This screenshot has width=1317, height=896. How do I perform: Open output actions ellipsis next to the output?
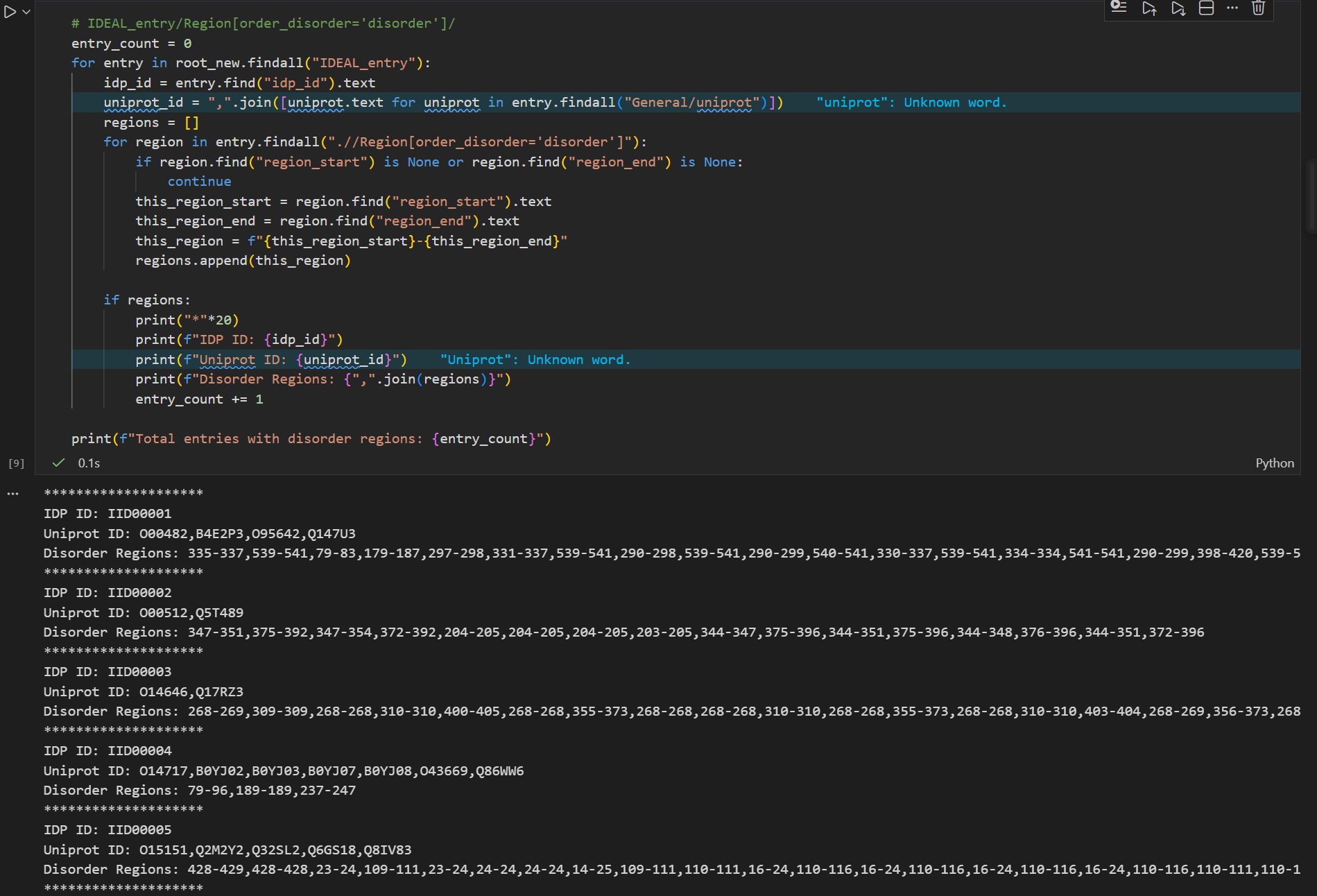(x=13, y=494)
